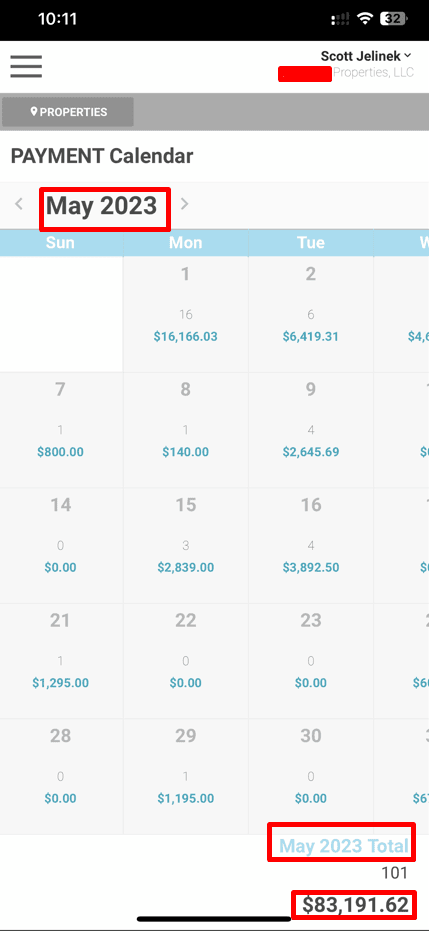Image resolution: width=429 pixels, height=931 pixels.
Task: View the $1,295.00 payment on May 21
Action: pos(60,683)
